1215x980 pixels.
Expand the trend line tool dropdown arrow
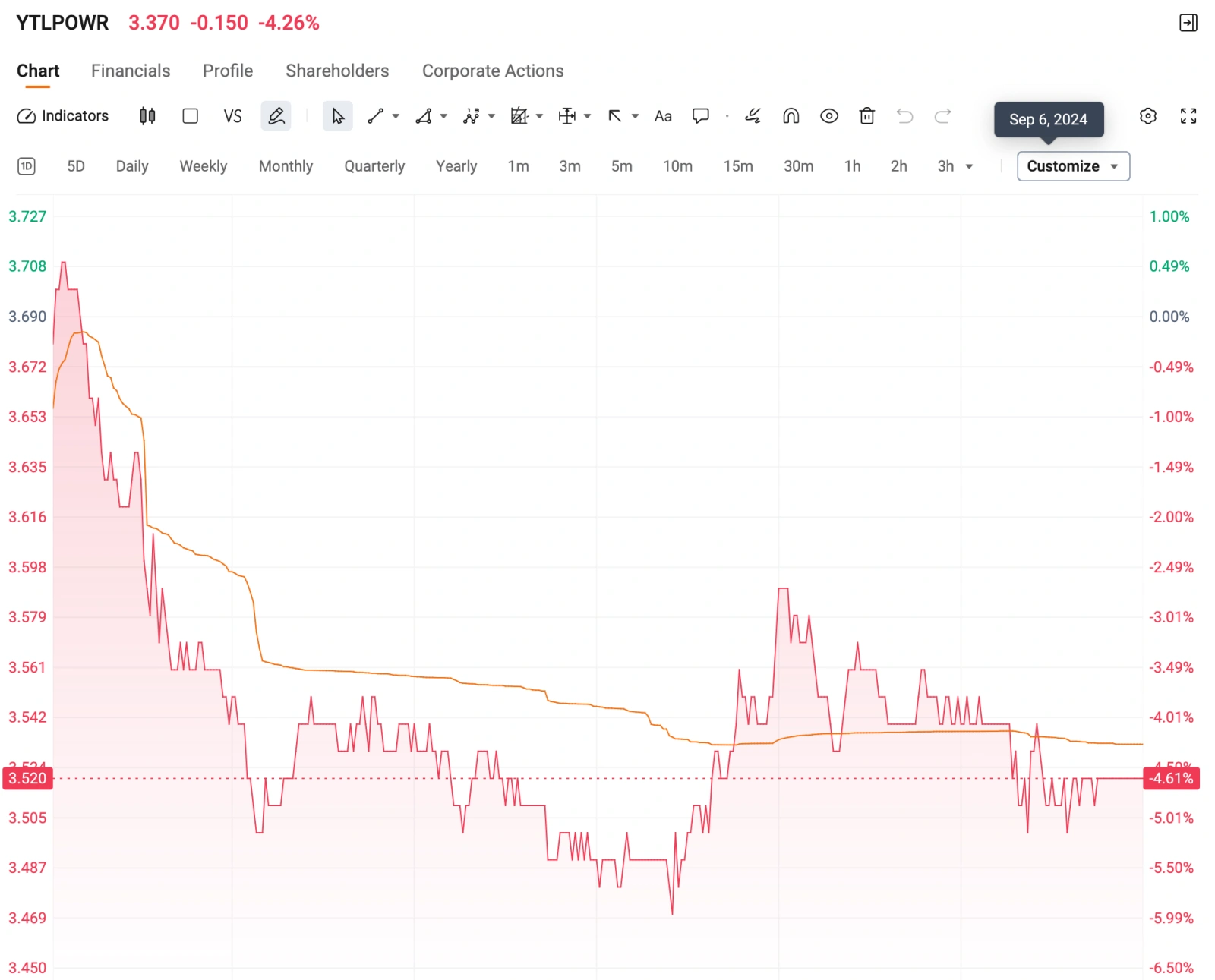pyautogui.click(x=396, y=116)
